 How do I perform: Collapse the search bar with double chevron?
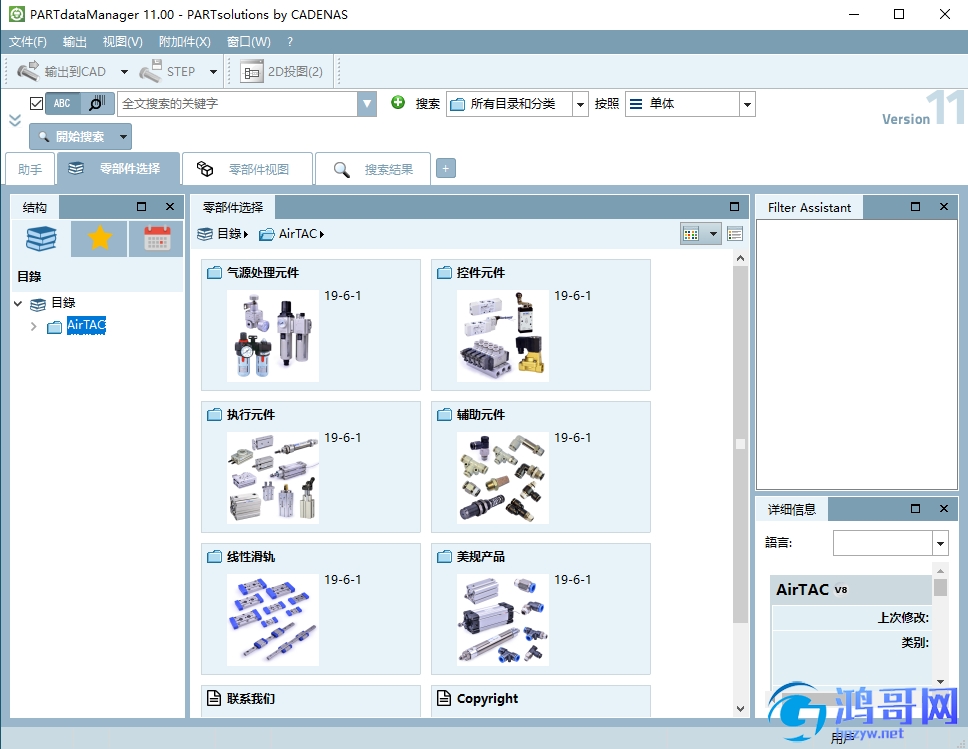click(x=15, y=120)
